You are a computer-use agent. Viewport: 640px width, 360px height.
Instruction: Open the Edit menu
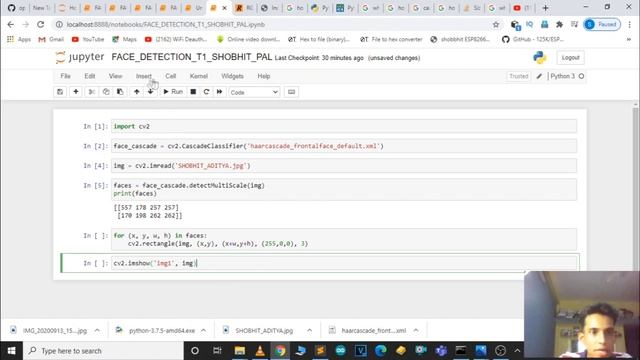click(x=90, y=76)
